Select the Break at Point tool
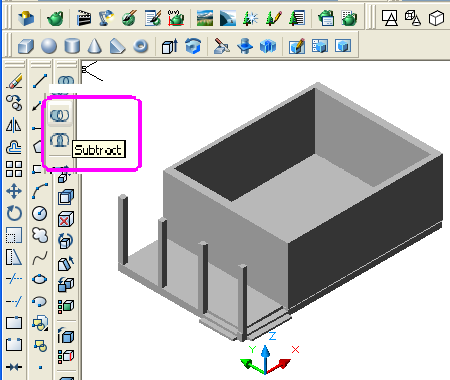Screen dimensions: 450x380 coord(14,323)
